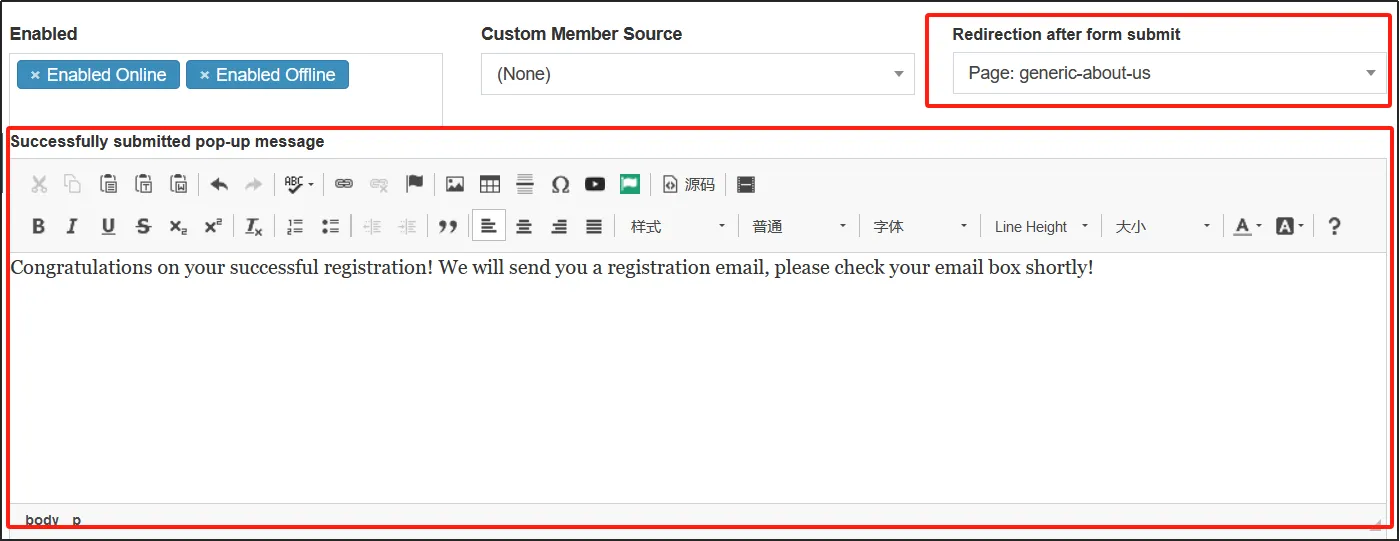Click the 源码 source code button
Image resolution: width=1400 pixels, height=541 pixels.
(689, 184)
